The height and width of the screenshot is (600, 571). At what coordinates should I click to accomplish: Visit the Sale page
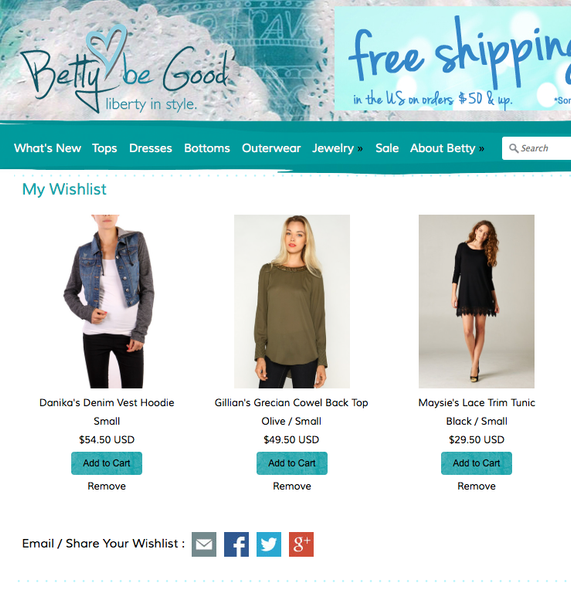pyautogui.click(x=387, y=148)
